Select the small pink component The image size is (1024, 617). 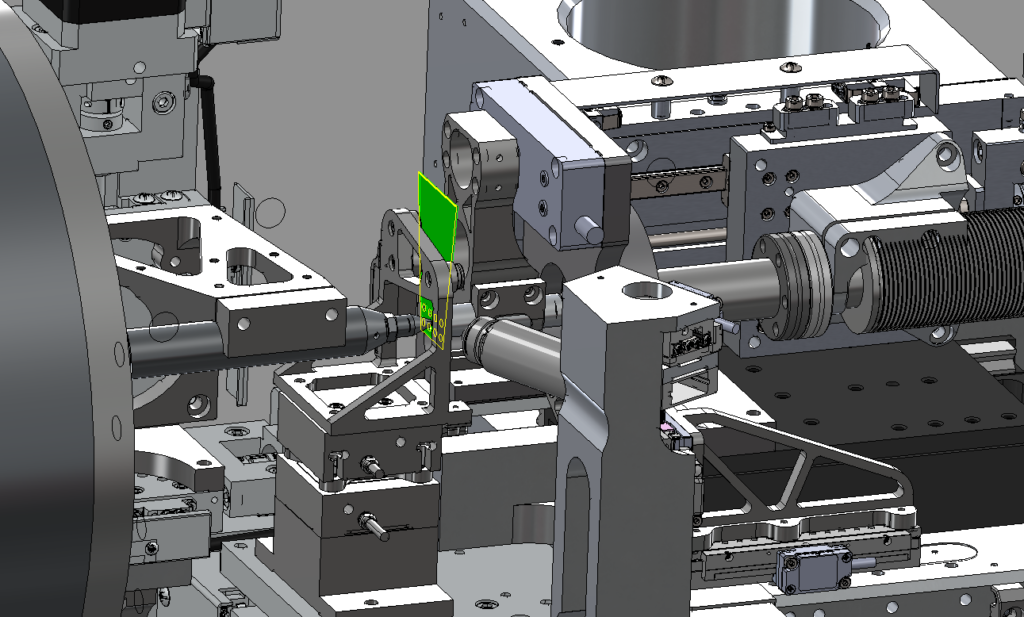(666, 428)
